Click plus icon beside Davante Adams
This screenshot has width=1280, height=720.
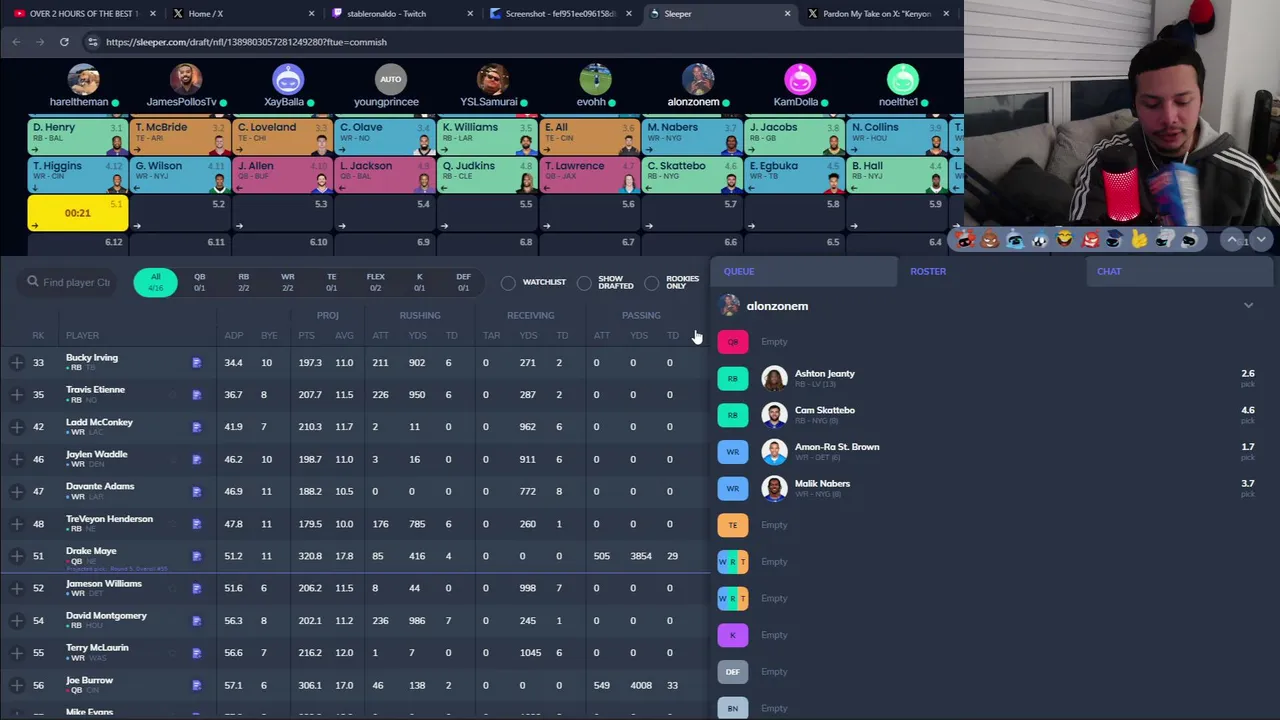(17, 491)
